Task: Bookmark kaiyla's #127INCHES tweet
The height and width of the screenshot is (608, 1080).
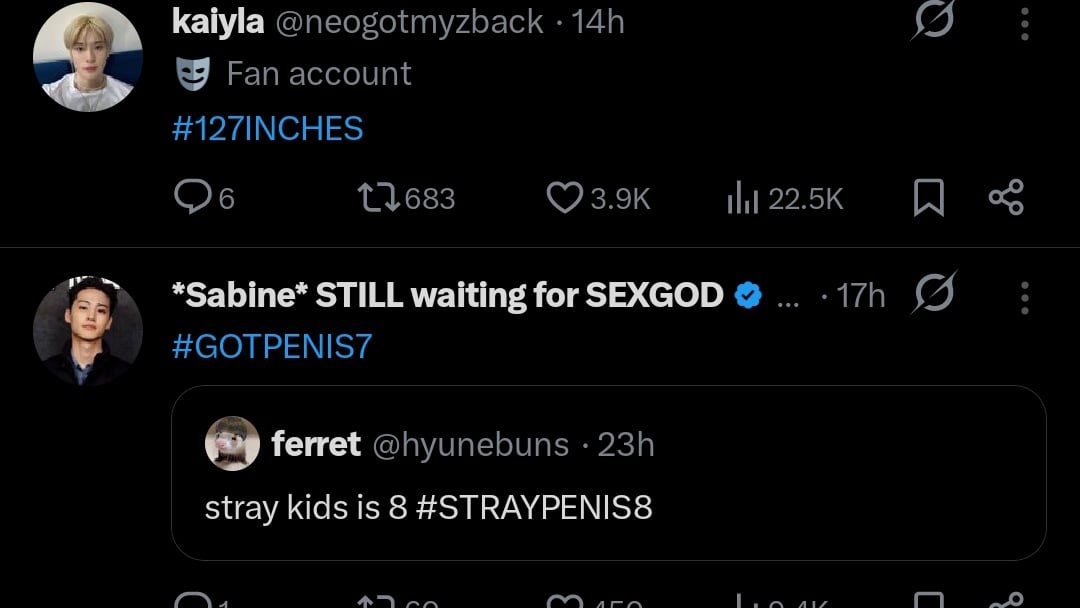Action: point(929,198)
